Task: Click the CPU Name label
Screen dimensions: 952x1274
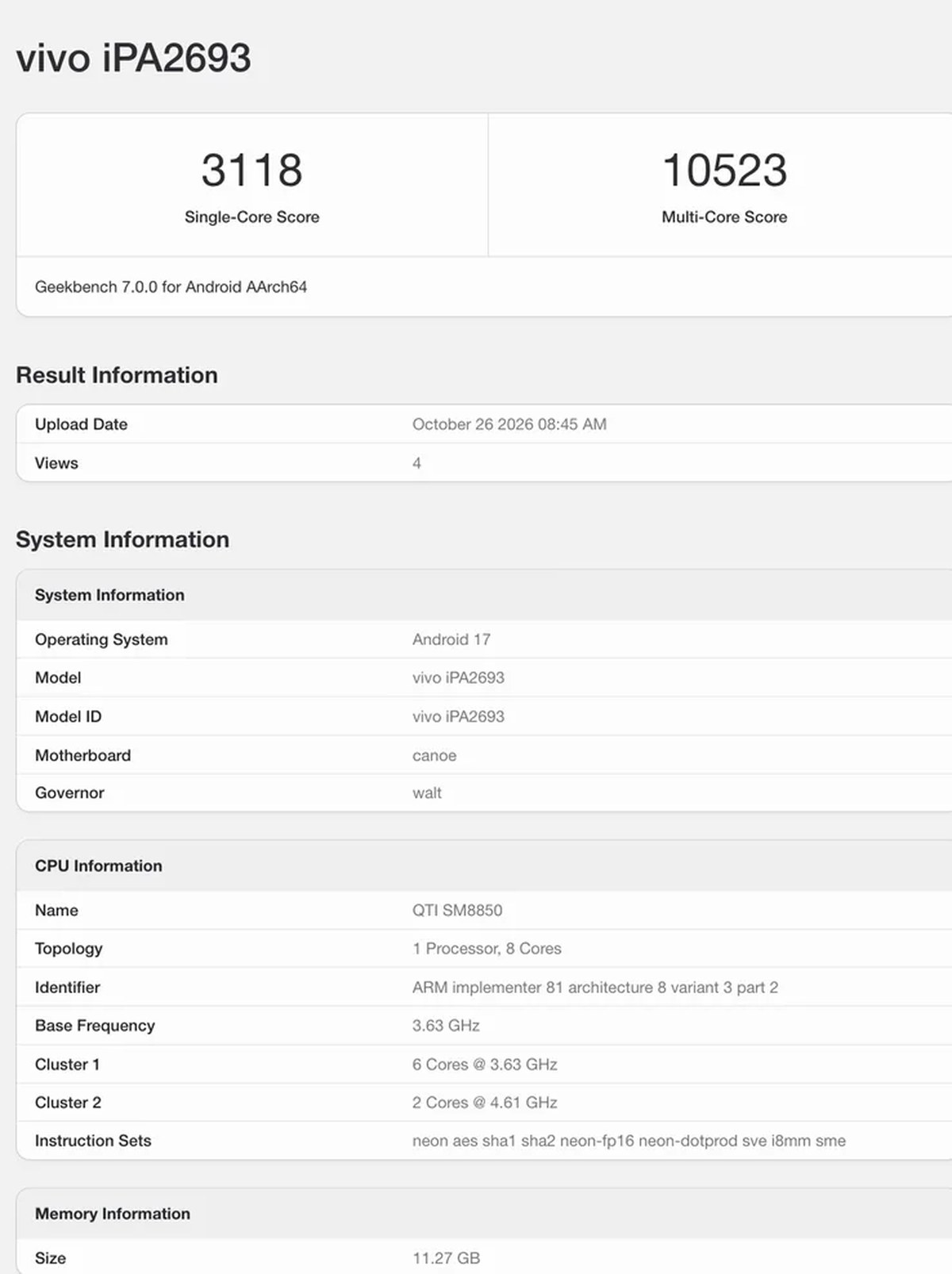Action: tap(56, 910)
